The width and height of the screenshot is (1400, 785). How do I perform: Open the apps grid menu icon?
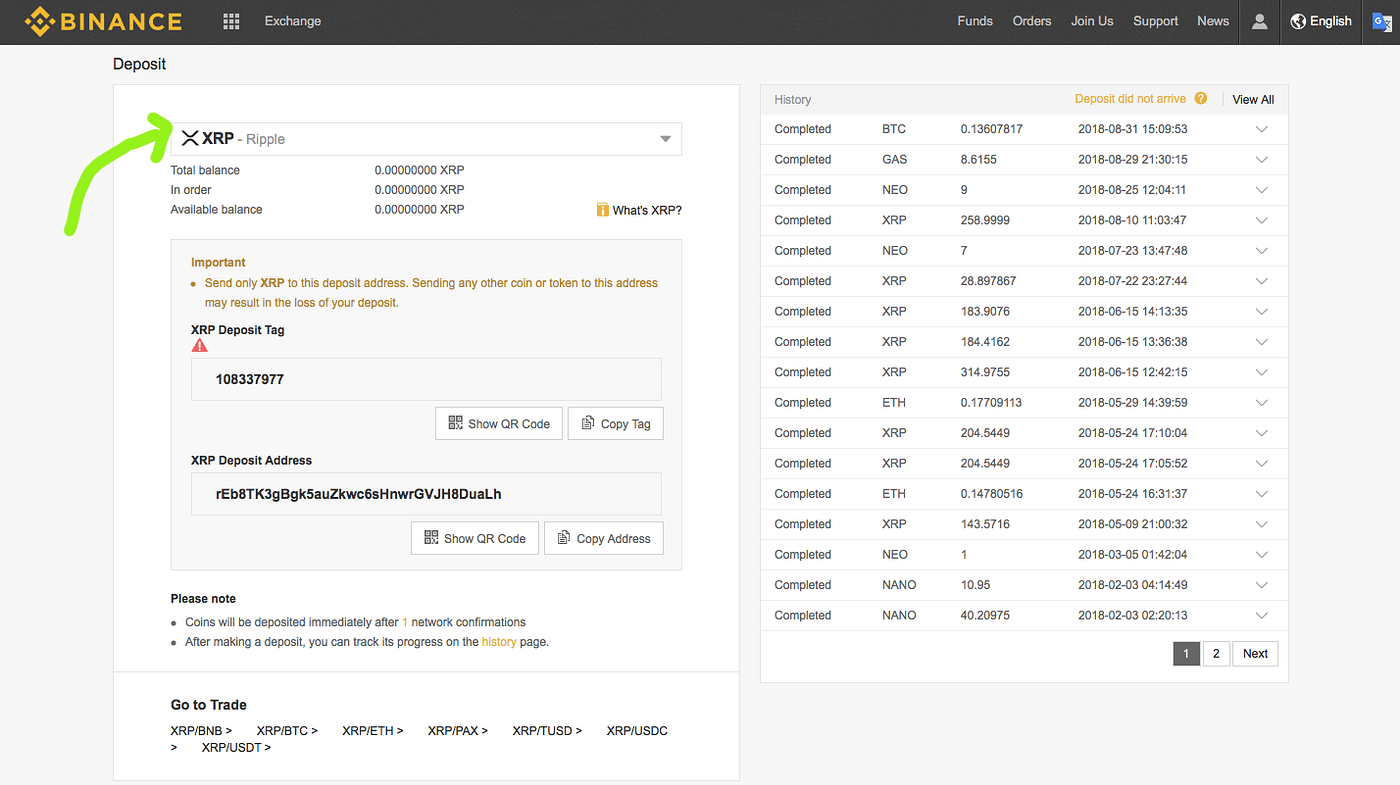(231, 21)
